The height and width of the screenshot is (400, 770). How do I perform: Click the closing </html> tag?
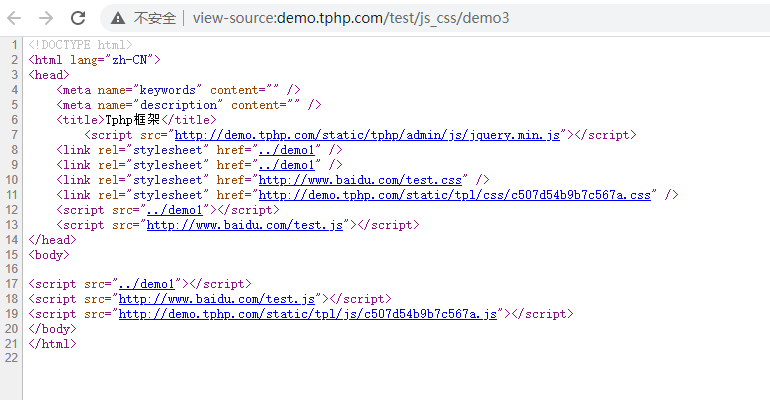tap(52, 344)
